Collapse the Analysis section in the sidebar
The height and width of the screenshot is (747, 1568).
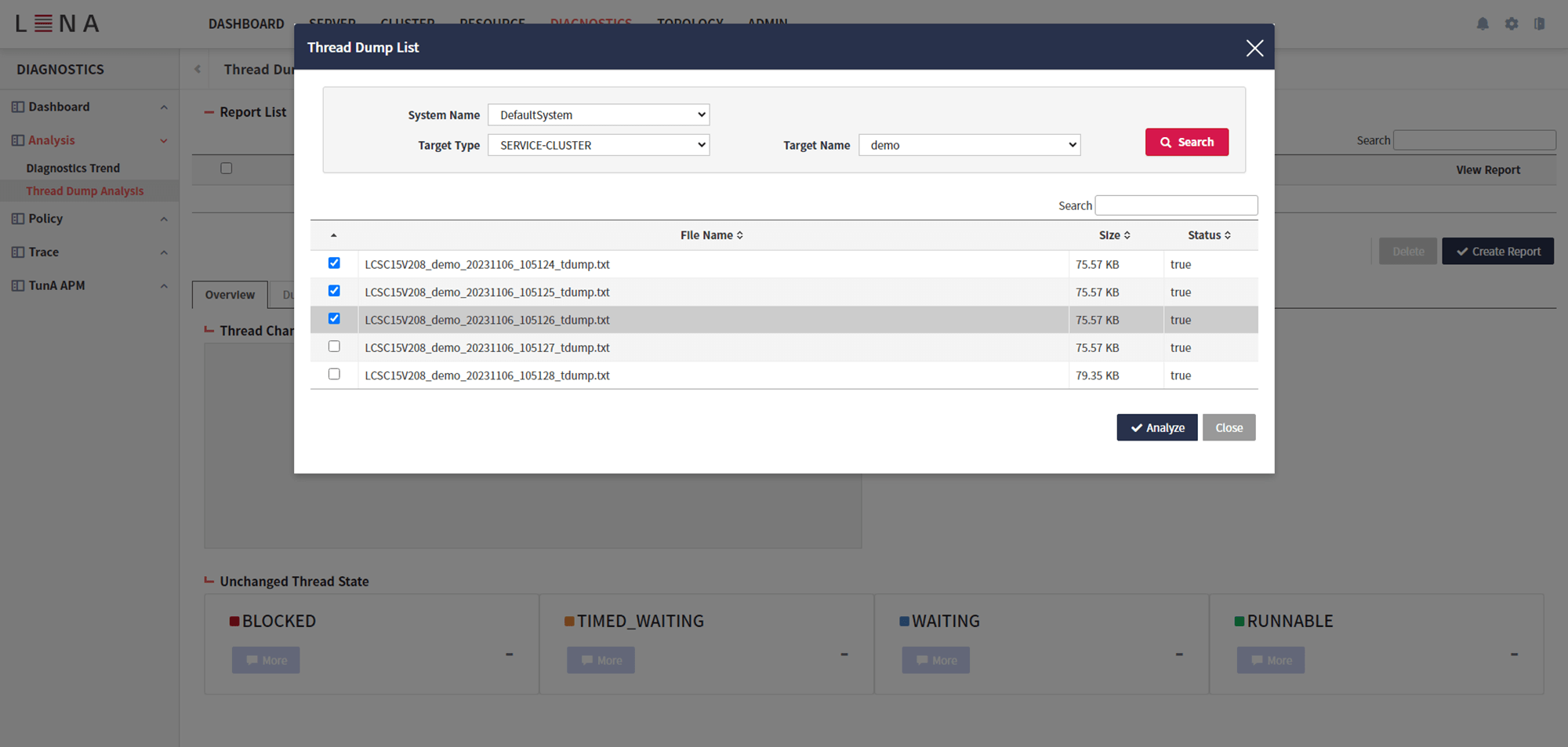click(164, 140)
